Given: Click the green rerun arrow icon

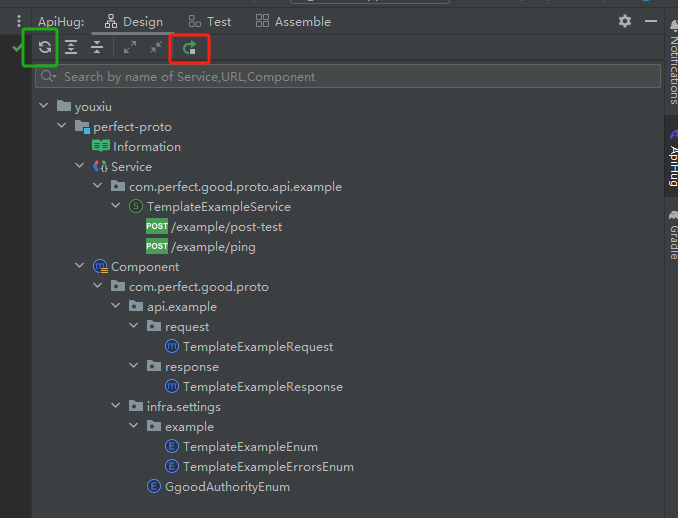Looking at the screenshot, I should click(189, 48).
